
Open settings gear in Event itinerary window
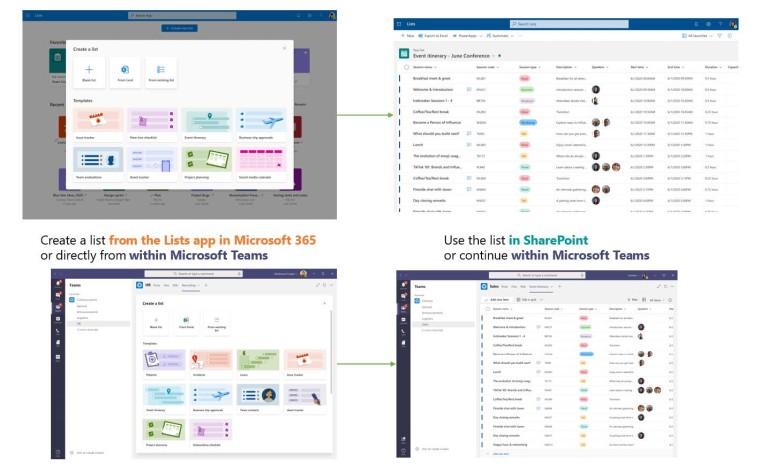tap(708, 24)
